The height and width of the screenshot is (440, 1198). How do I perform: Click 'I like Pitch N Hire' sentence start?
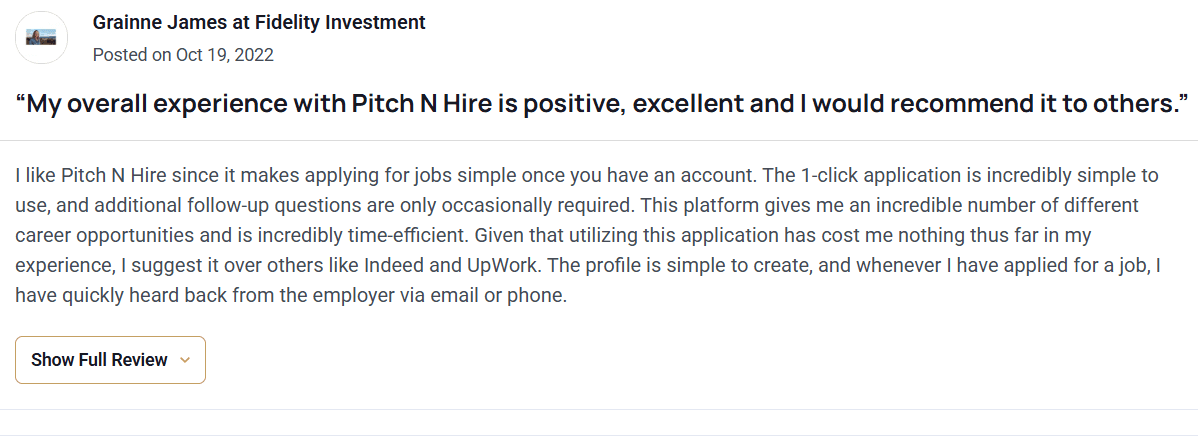87,176
